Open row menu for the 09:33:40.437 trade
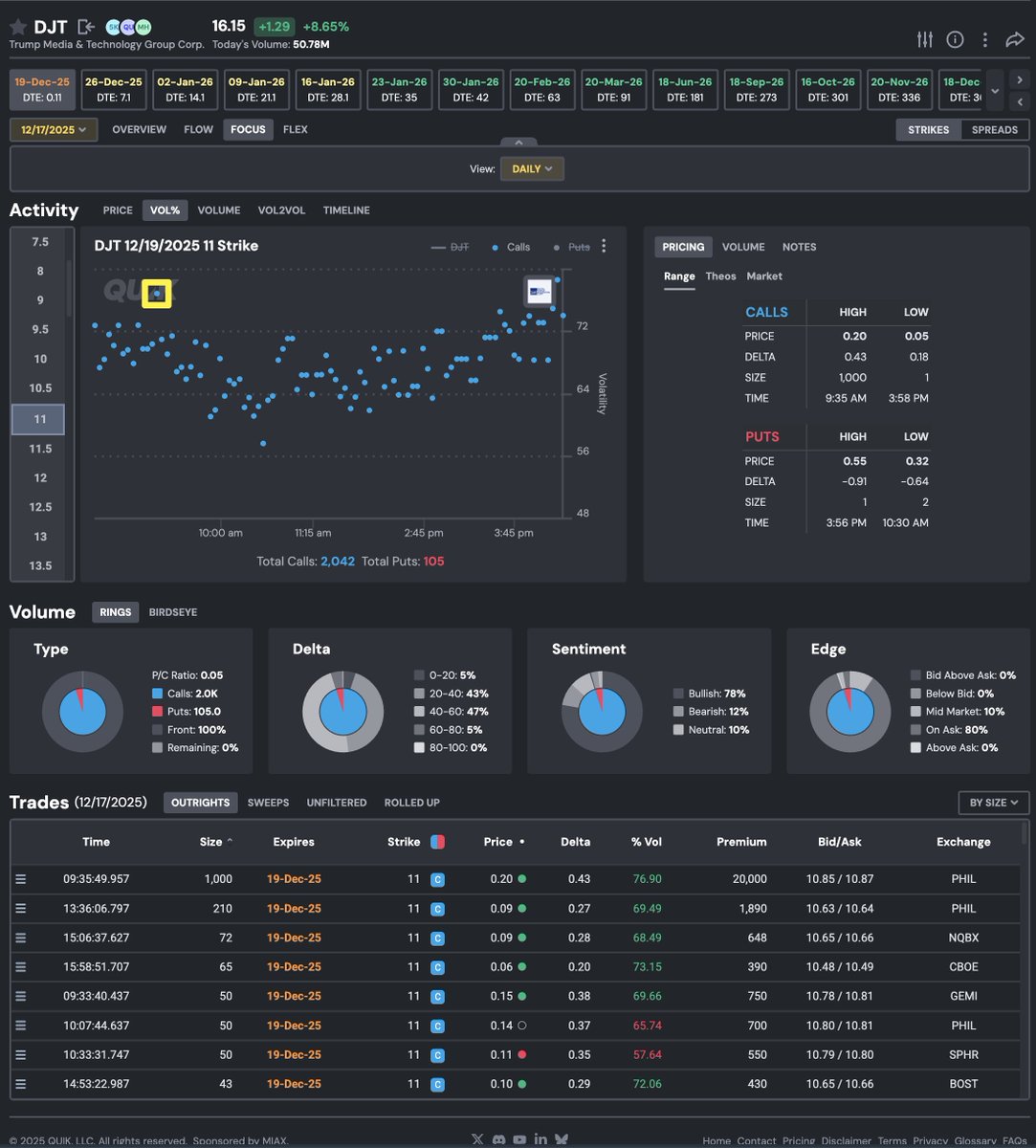The height and width of the screenshot is (1148, 1036). coord(20,996)
